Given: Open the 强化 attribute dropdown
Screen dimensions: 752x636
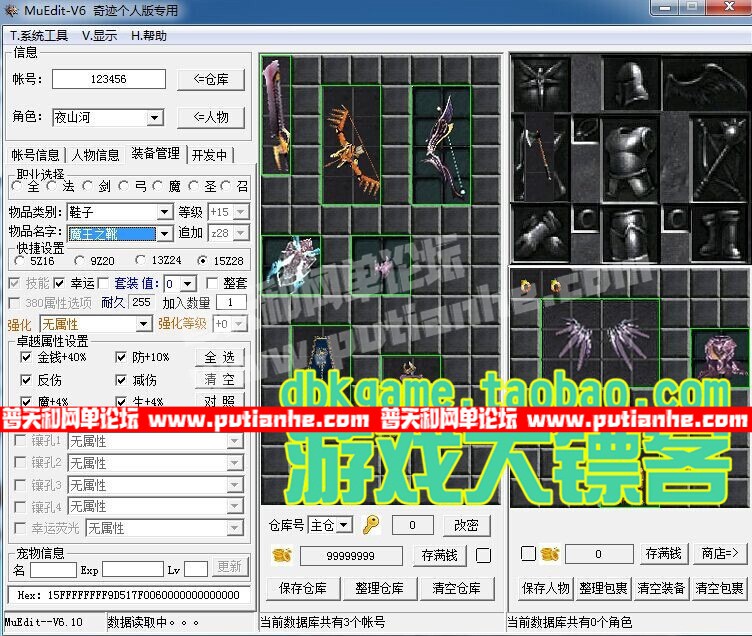Looking at the screenshot, I should (x=143, y=324).
